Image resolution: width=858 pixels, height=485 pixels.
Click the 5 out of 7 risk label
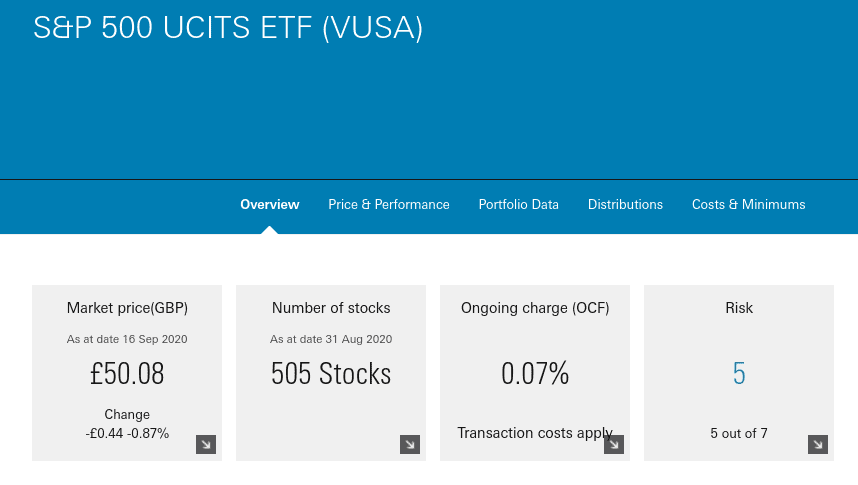pos(739,434)
